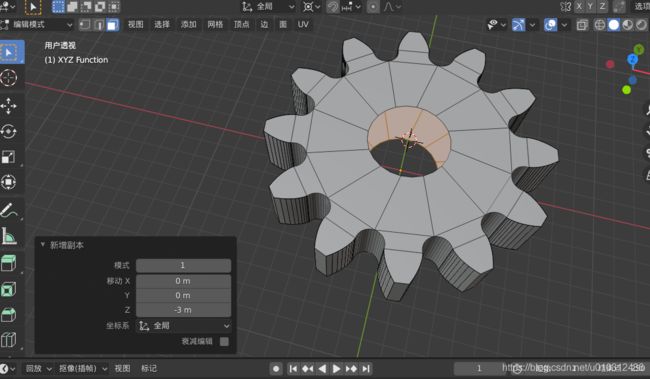The width and height of the screenshot is (650, 379).
Task: Open proportional falloff dropdown
Action: point(392,7)
